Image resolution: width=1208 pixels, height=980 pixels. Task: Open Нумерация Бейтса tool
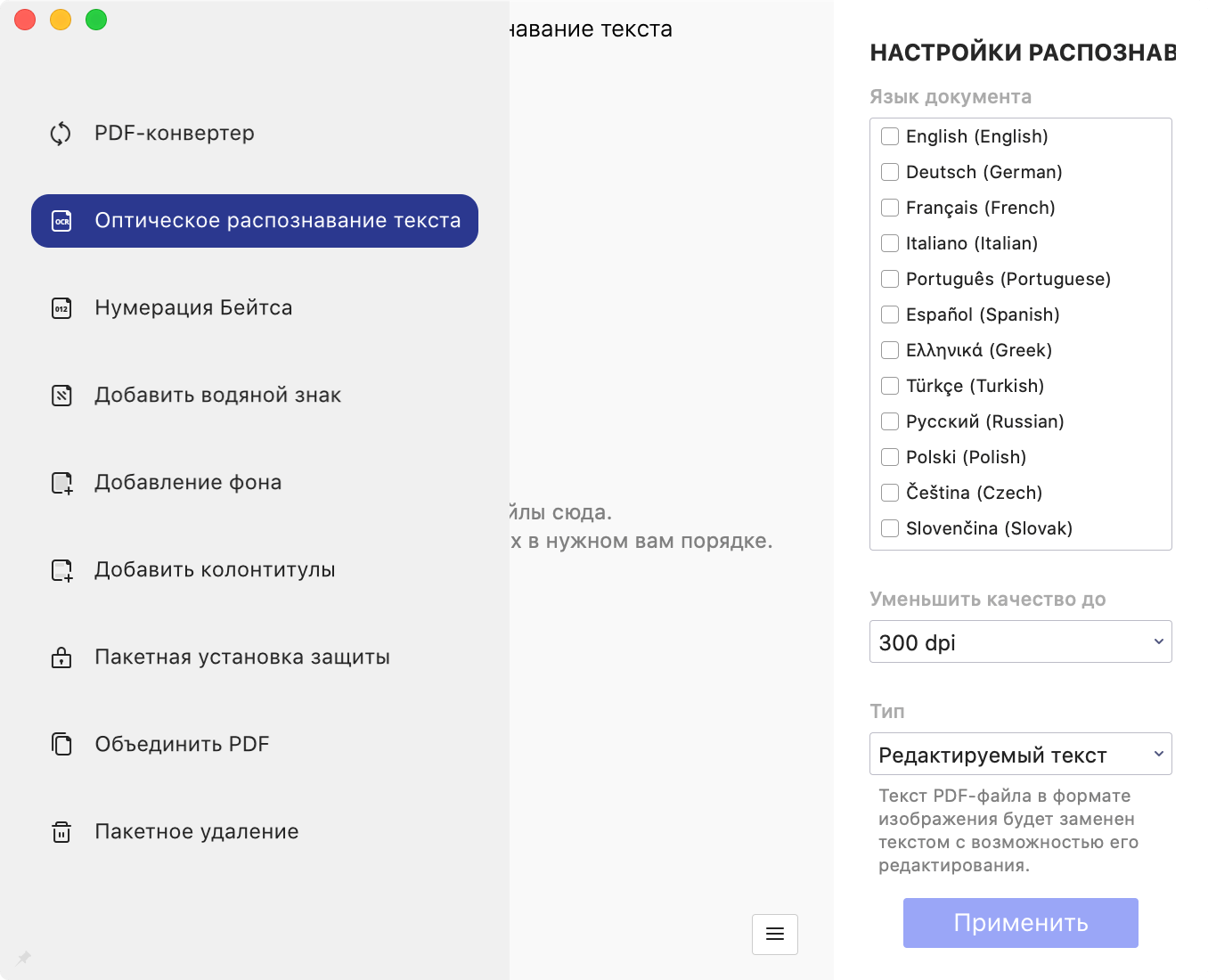coord(255,308)
